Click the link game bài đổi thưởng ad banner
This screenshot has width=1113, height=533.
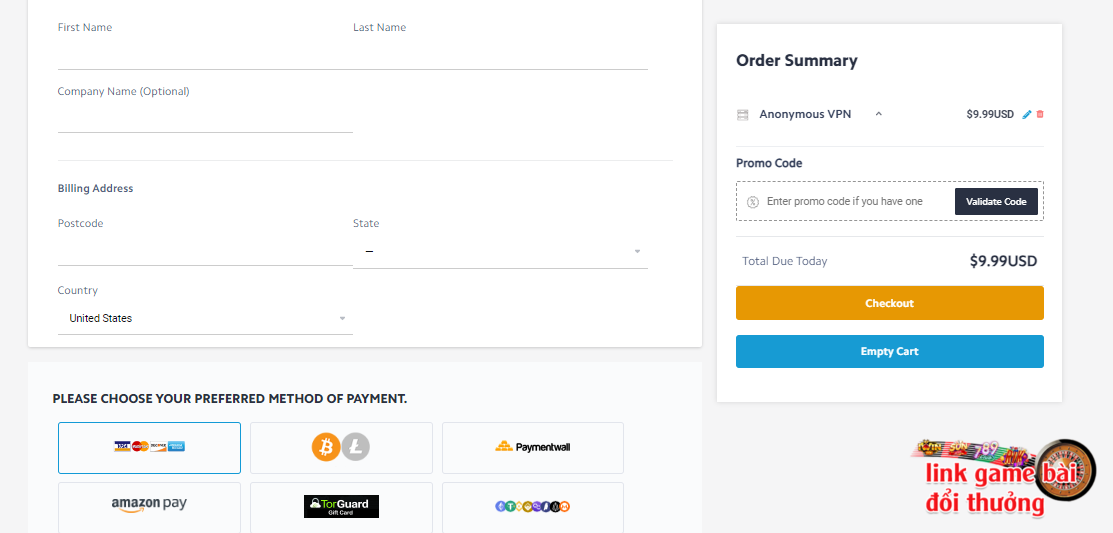point(1003,478)
